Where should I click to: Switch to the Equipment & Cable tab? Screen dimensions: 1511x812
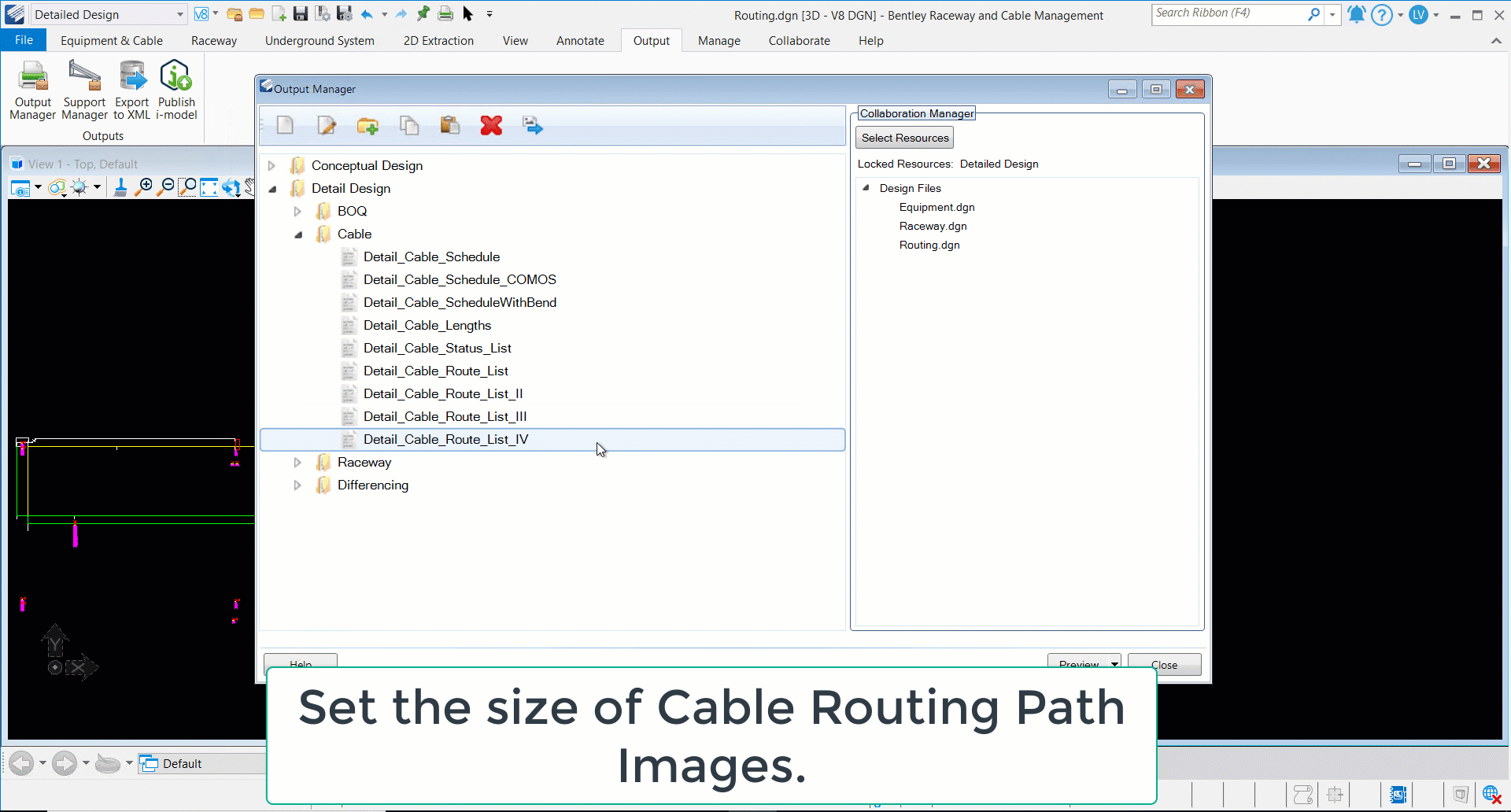(112, 40)
